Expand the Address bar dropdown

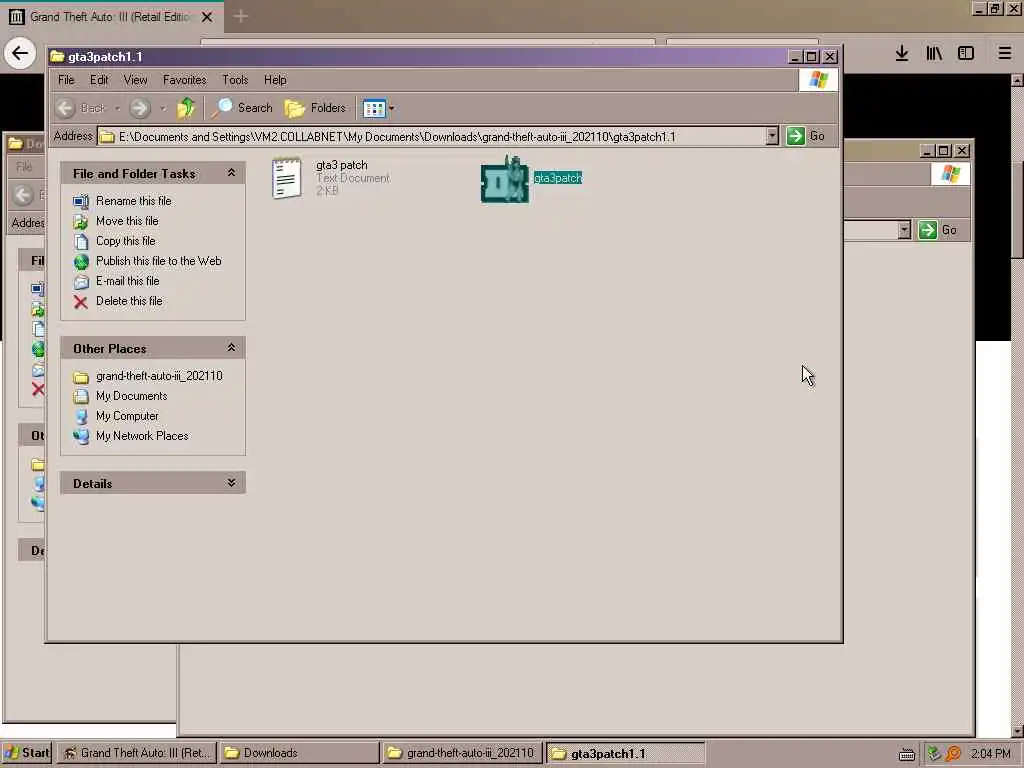point(772,136)
